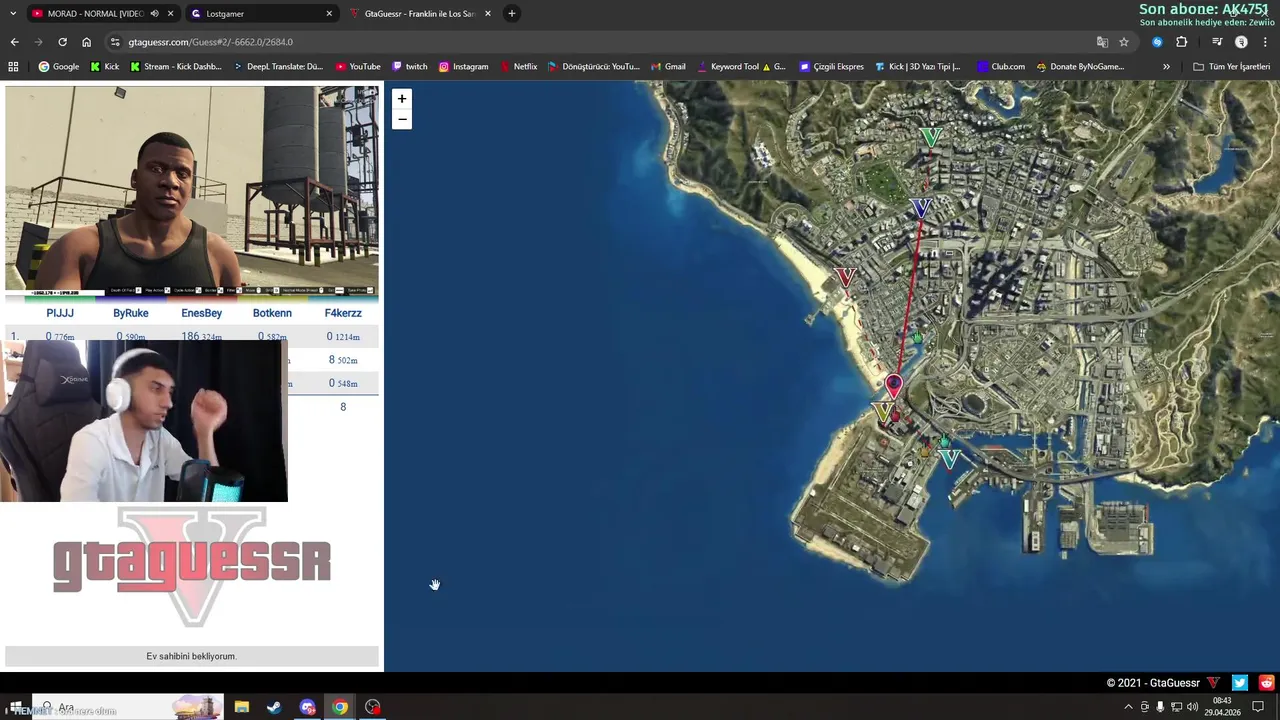The width and height of the screenshot is (1280, 720).
Task: Close the GtaGuessr tab
Action: (x=488, y=14)
